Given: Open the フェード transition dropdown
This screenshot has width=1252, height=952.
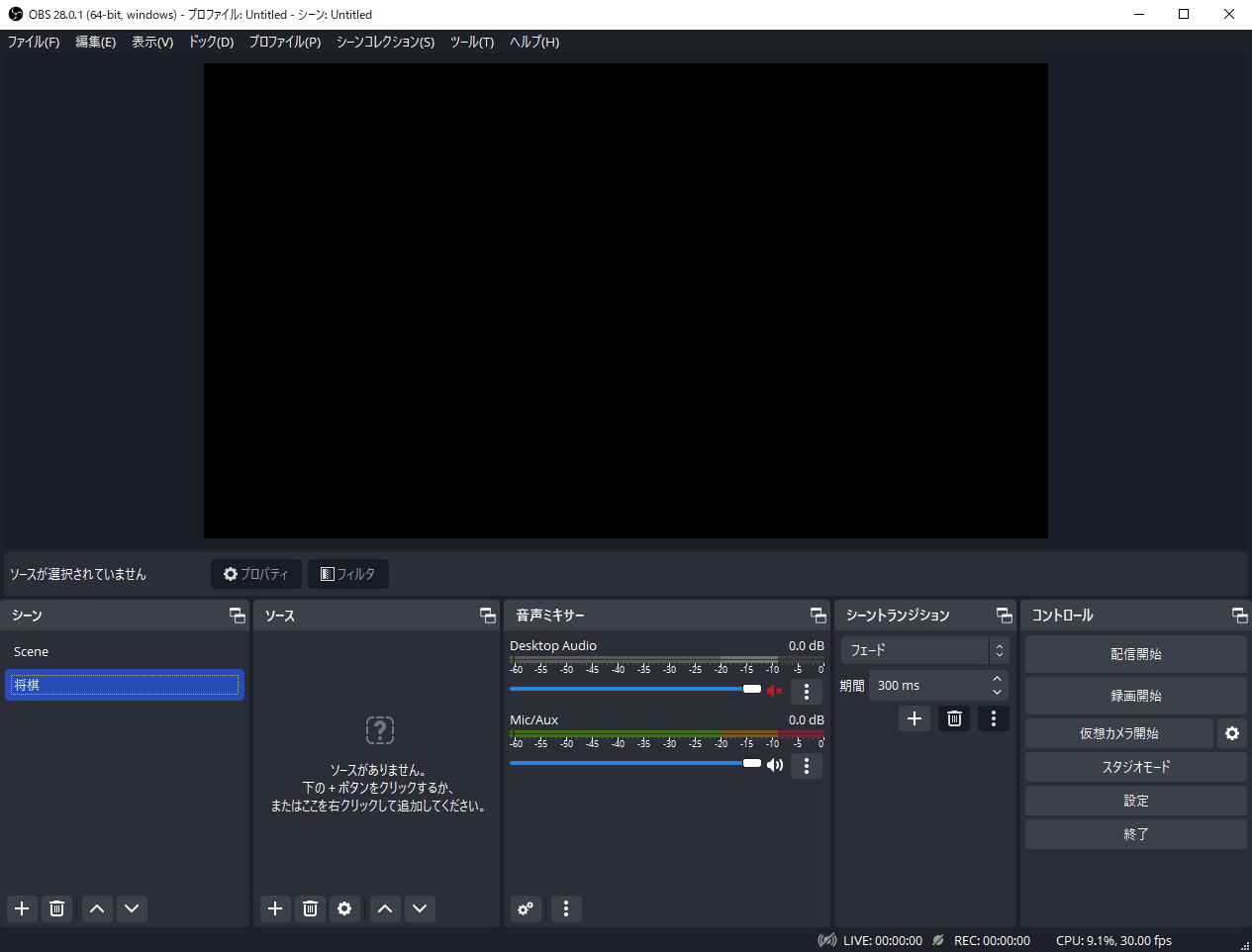Looking at the screenshot, I should [x=924, y=650].
